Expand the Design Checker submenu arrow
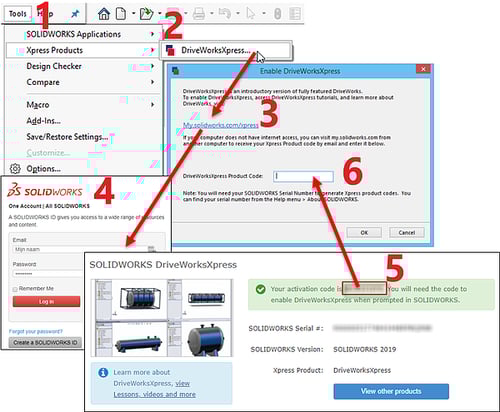 point(152,66)
